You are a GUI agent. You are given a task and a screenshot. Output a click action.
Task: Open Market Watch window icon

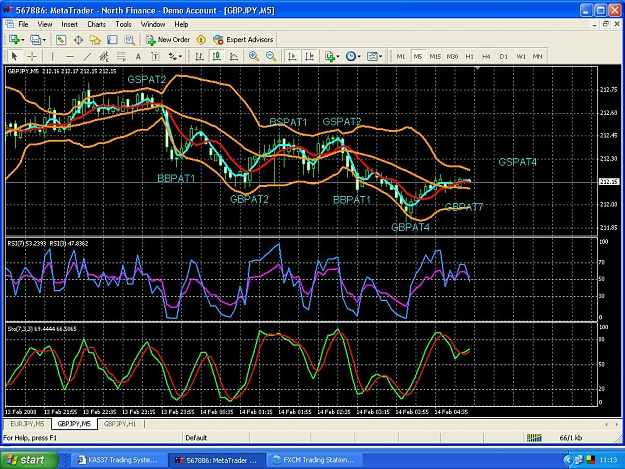point(61,39)
